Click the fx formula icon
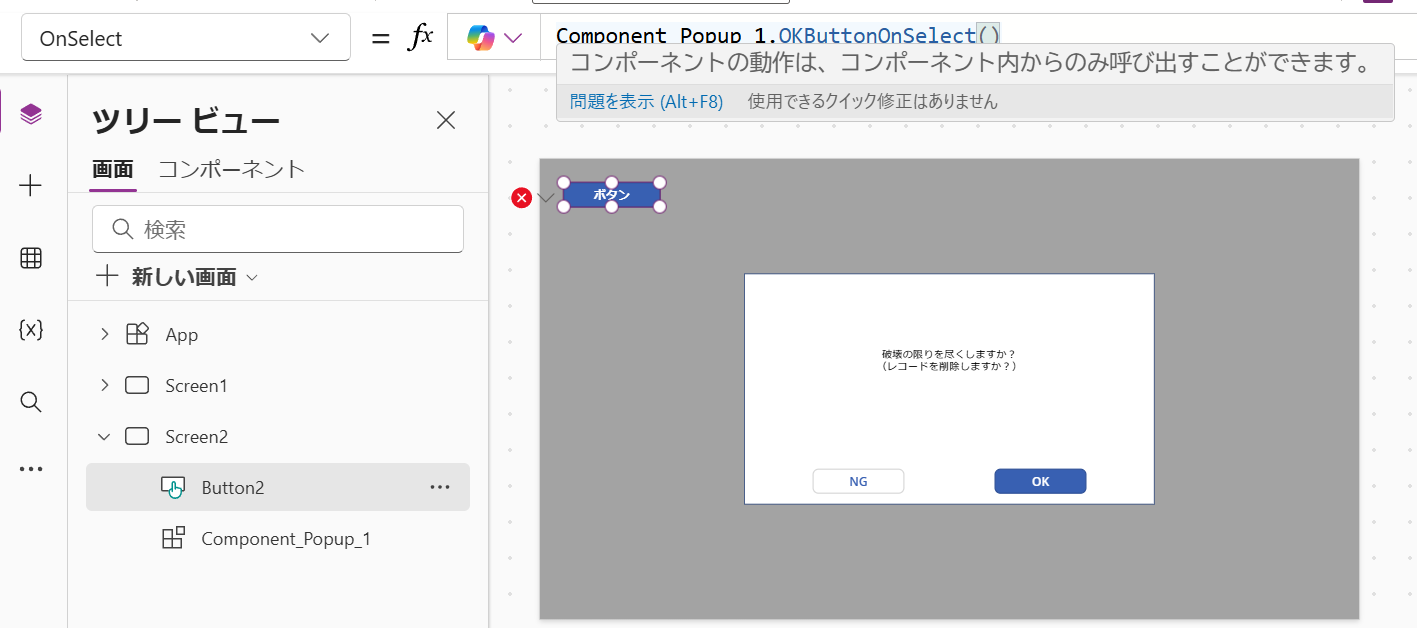The height and width of the screenshot is (628, 1417). pos(421,38)
